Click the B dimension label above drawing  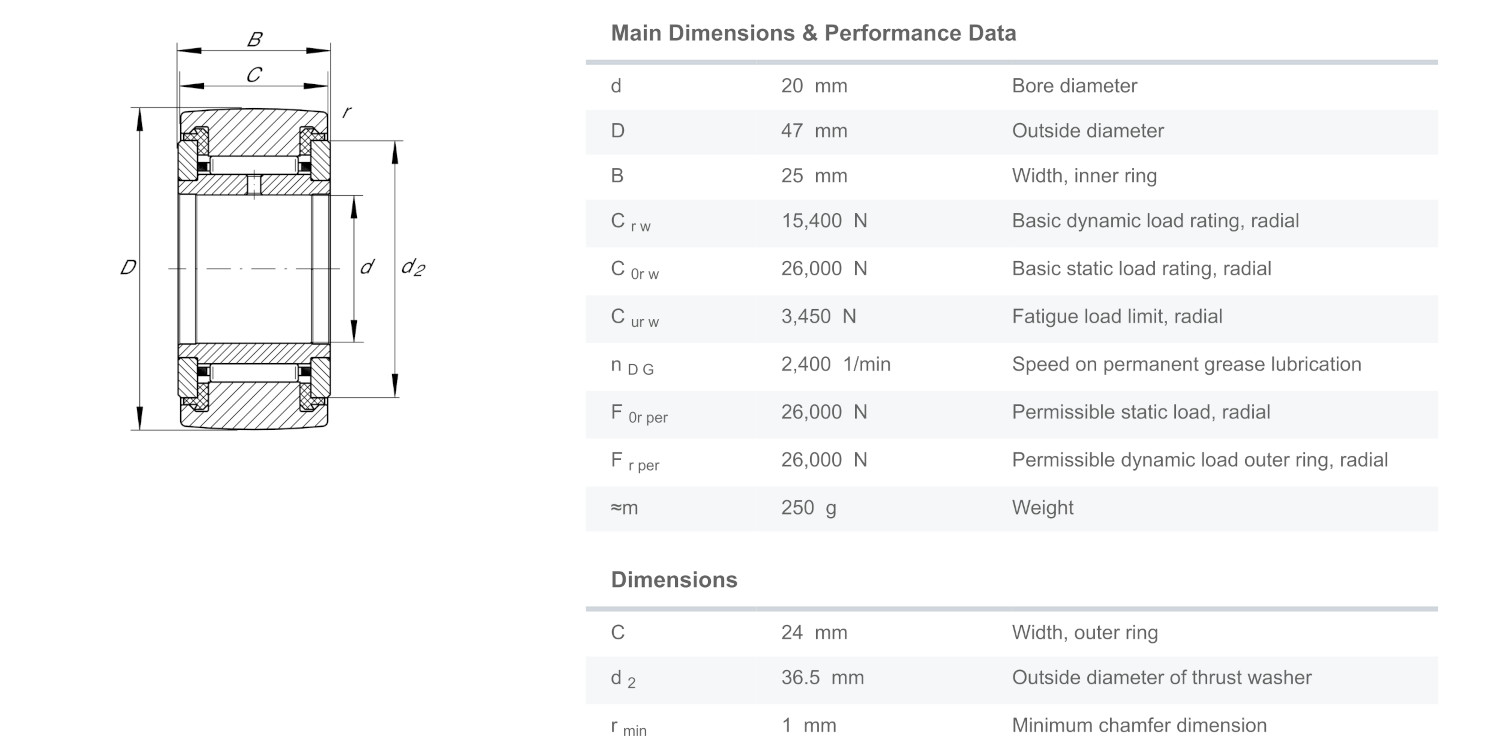(255, 40)
